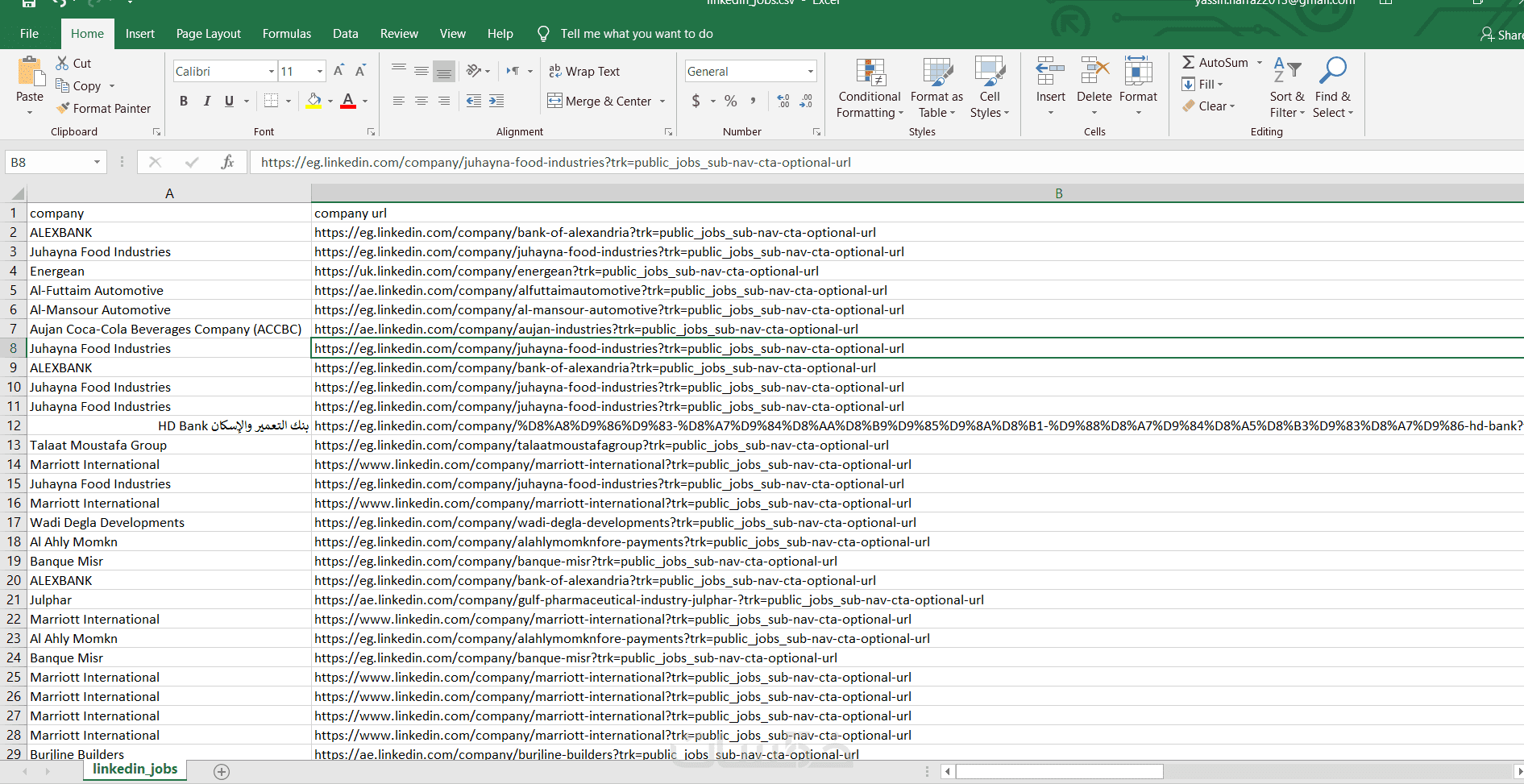This screenshot has width=1524, height=784.
Task: Click the Insert Function fx icon
Action: click(x=227, y=162)
